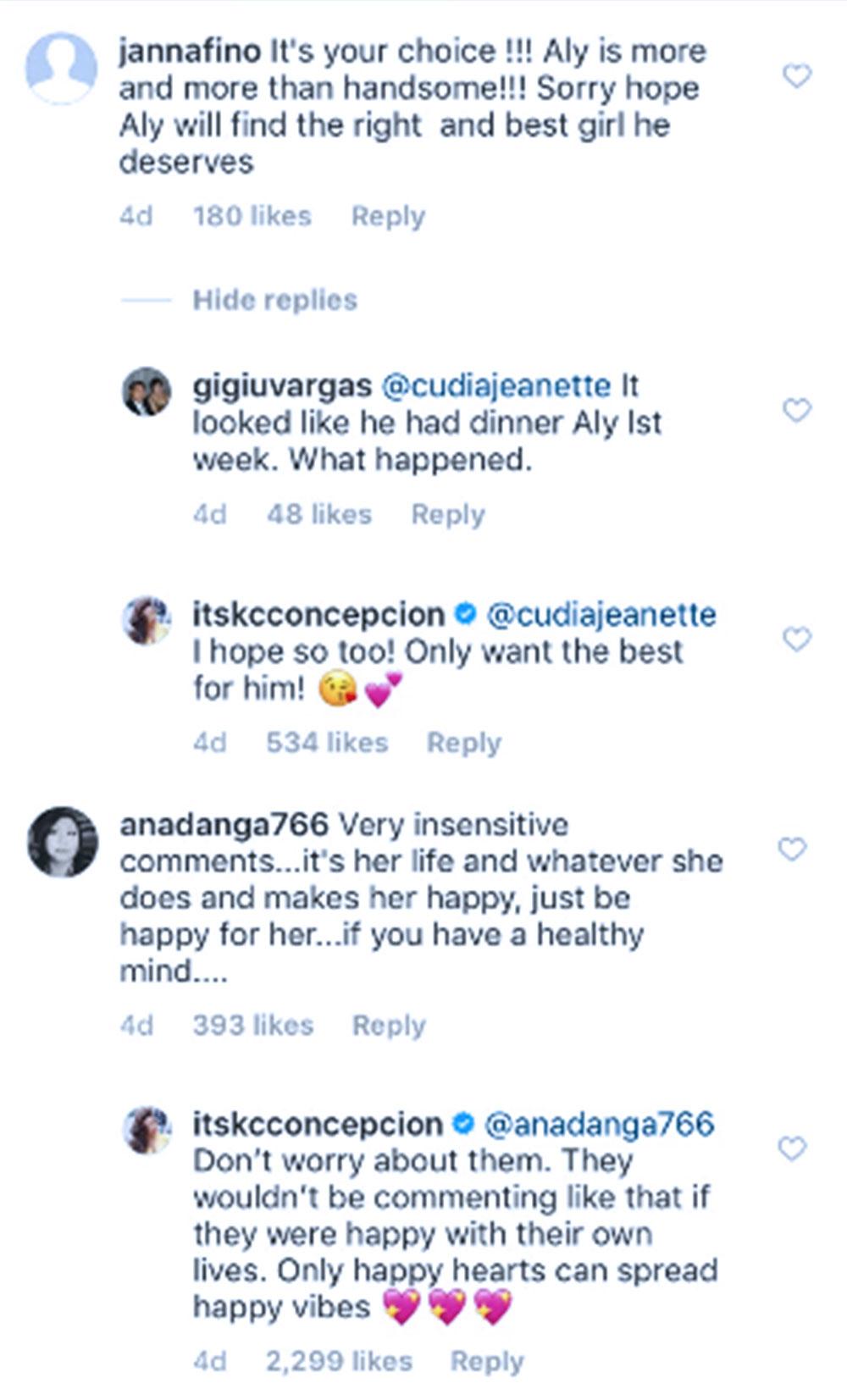Open itskcconcepcion's avatar in the last reply
Screen dimensions: 847x1400
147,1129
